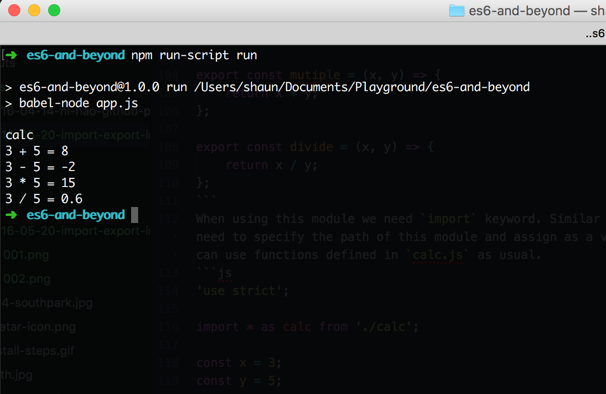Viewport: 606px width, 394px height.
Task: Select the tab labeled ..s6
Action: point(595,34)
